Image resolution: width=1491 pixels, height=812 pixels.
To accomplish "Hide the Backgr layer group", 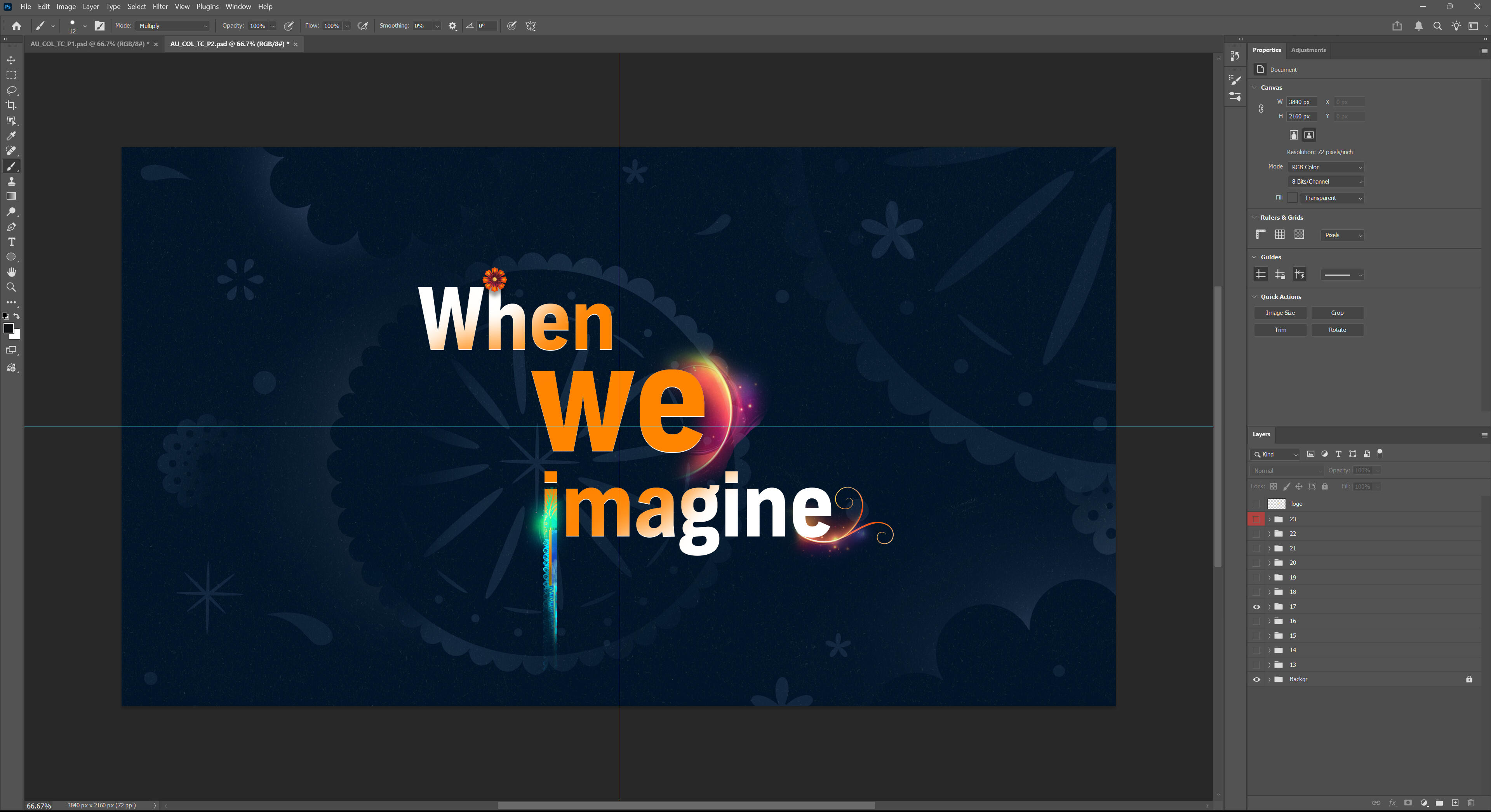I will coord(1256,680).
